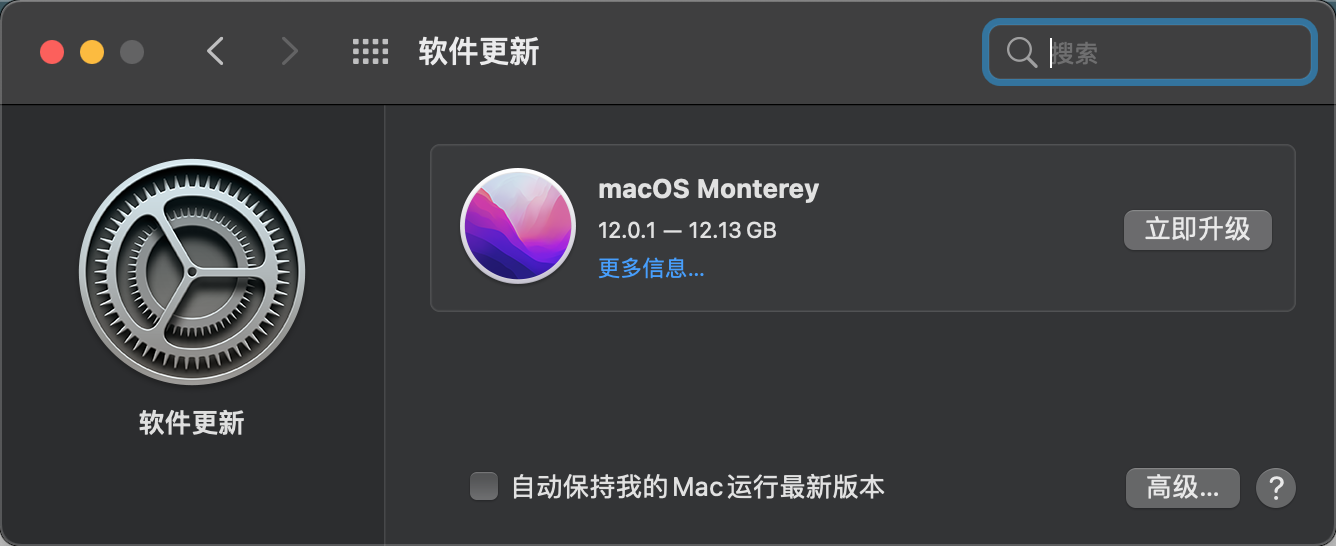Click the large gear Software Update icon

click(192, 272)
